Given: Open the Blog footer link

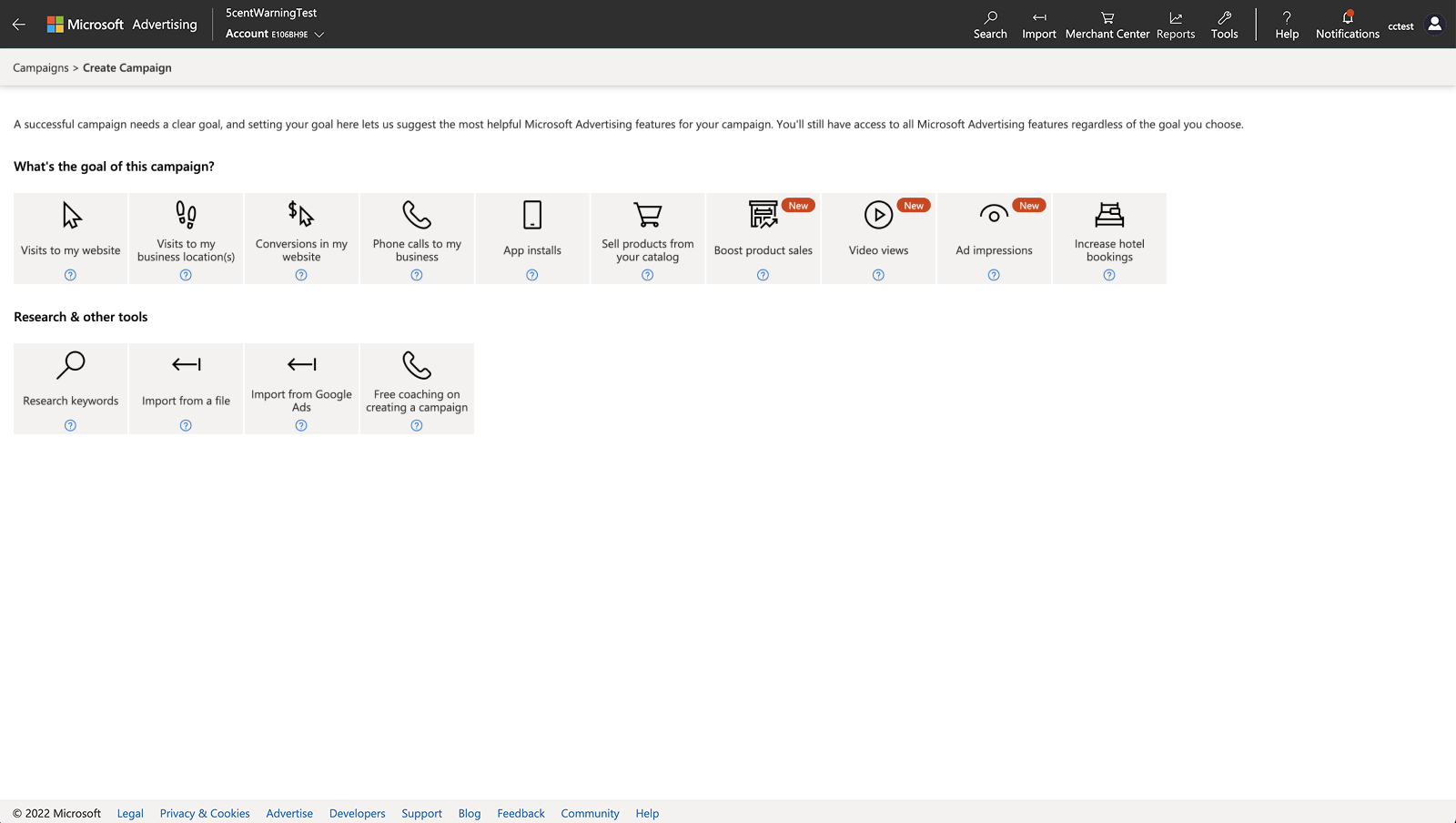Looking at the screenshot, I should point(470,814).
